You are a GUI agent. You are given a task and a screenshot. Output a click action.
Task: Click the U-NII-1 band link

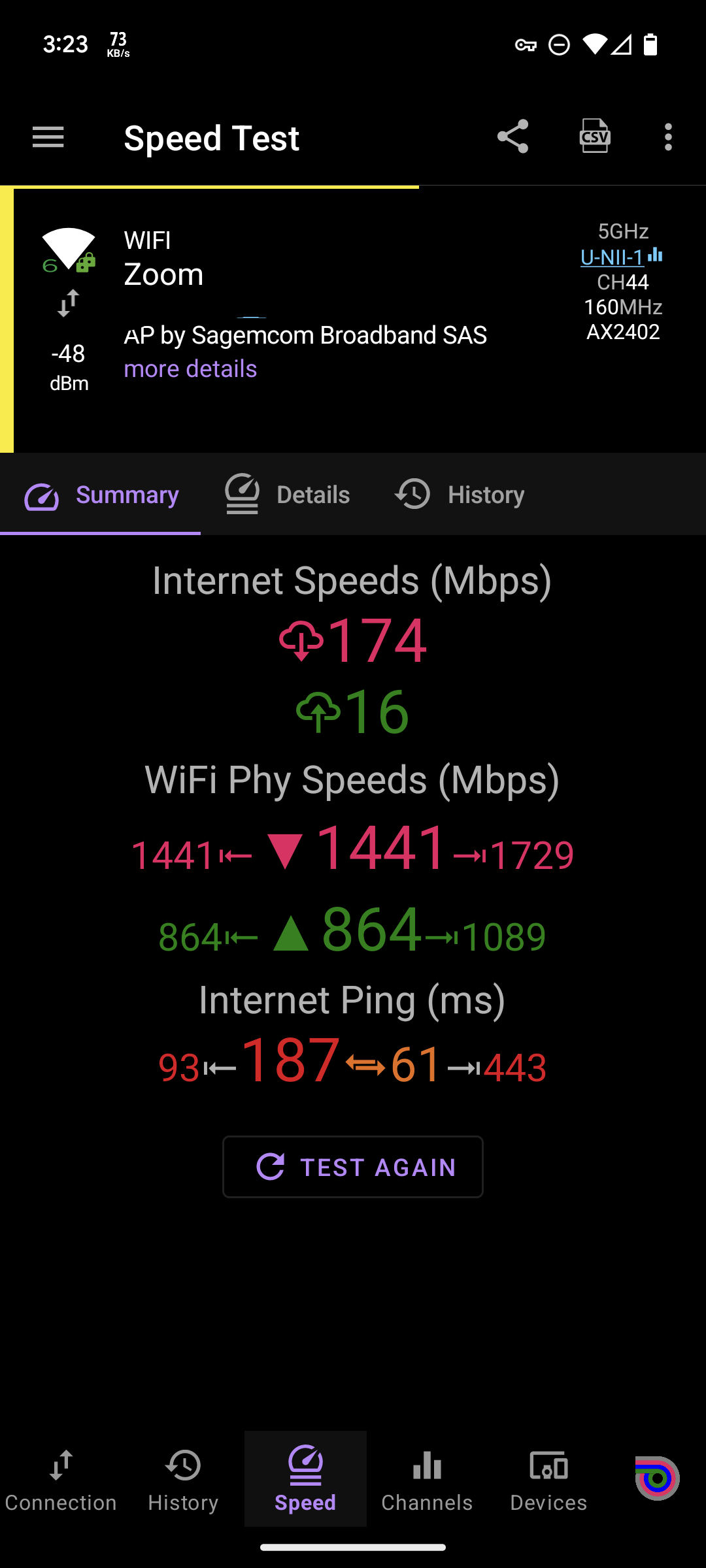click(x=612, y=257)
